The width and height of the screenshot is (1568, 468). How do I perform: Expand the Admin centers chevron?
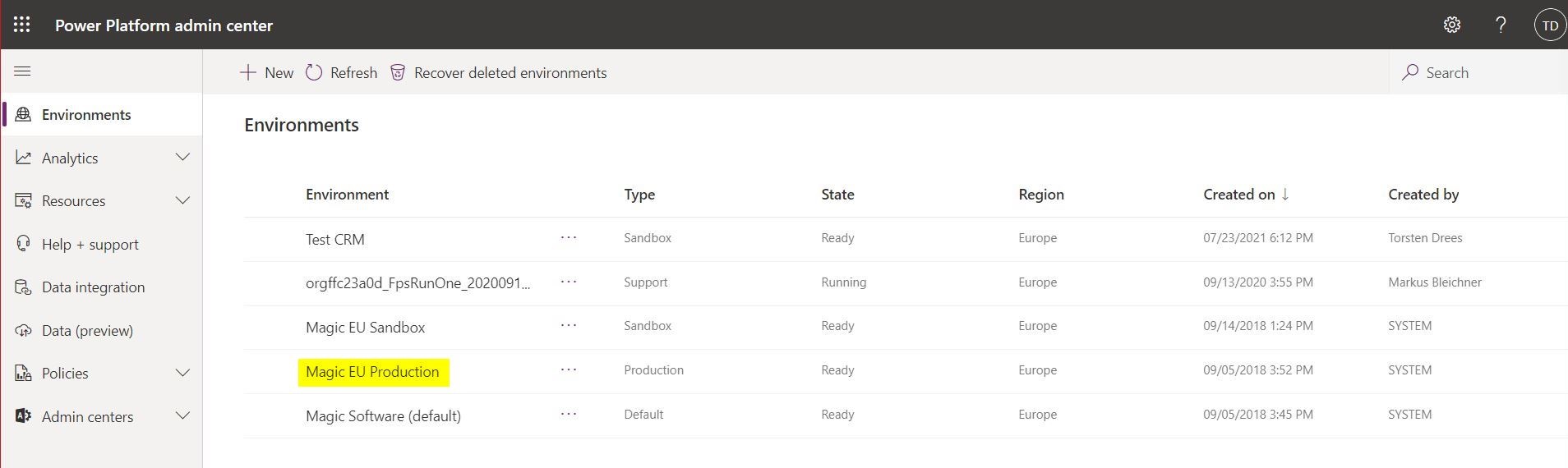(x=182, y=416)
